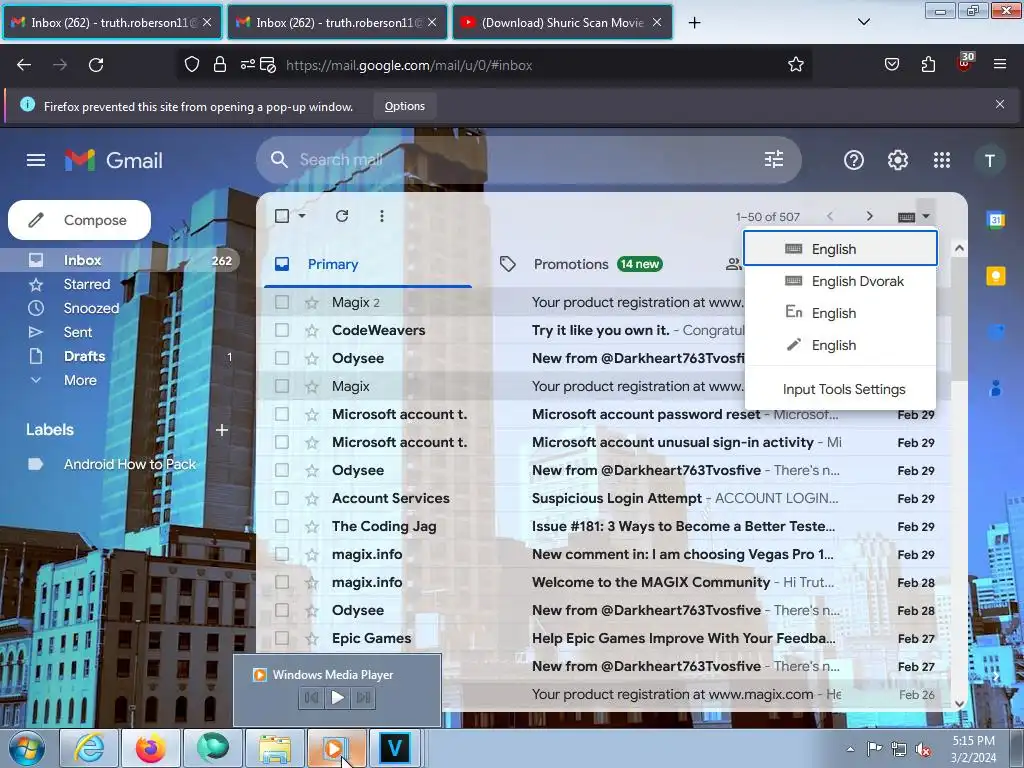Open Input Tools Settings
Image resolution: width=1024 pixels, height=768 pixels.
844,389
